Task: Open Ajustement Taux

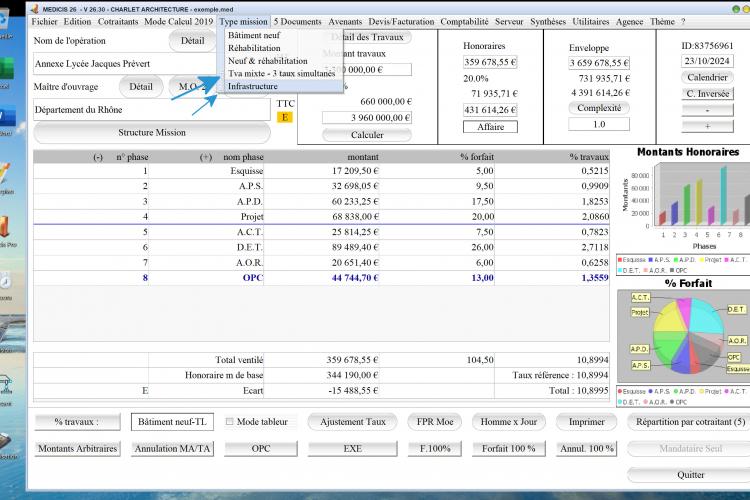Action: (x=353, y=422)
